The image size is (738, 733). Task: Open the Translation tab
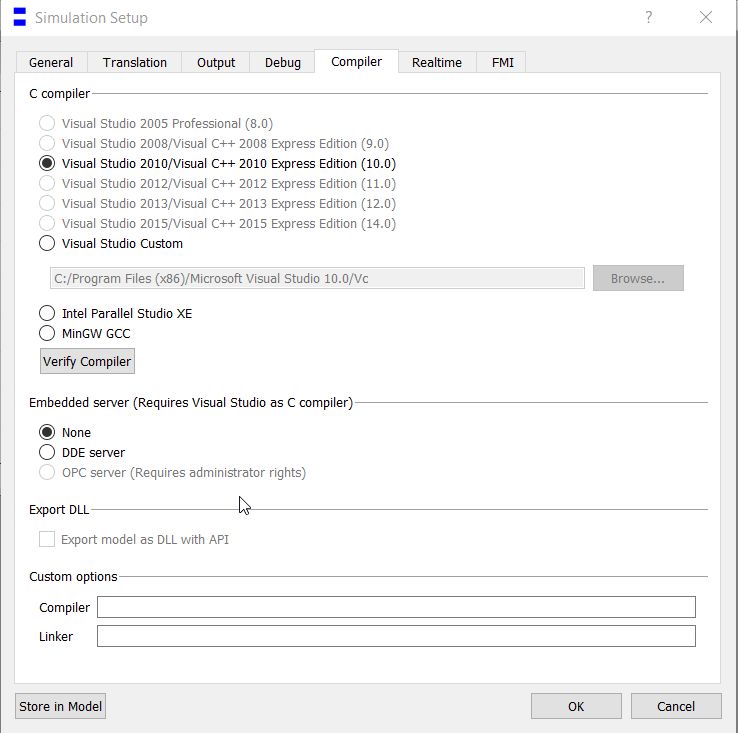135,62
